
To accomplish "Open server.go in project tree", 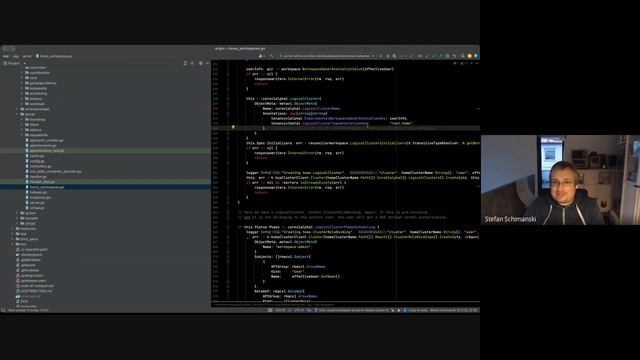I will coord(36,202).
